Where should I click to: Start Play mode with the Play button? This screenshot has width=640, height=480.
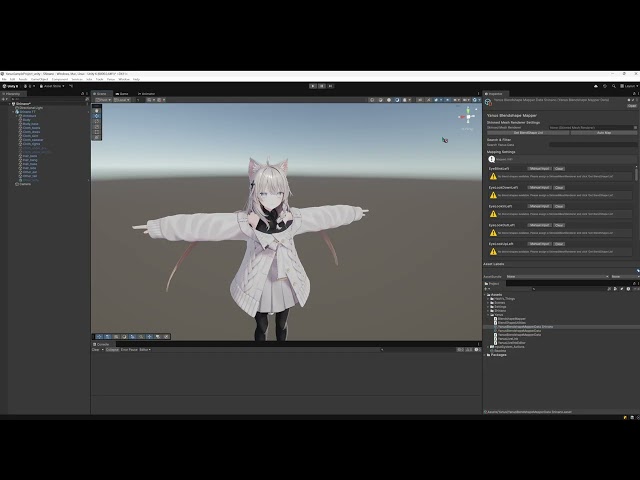313,86
